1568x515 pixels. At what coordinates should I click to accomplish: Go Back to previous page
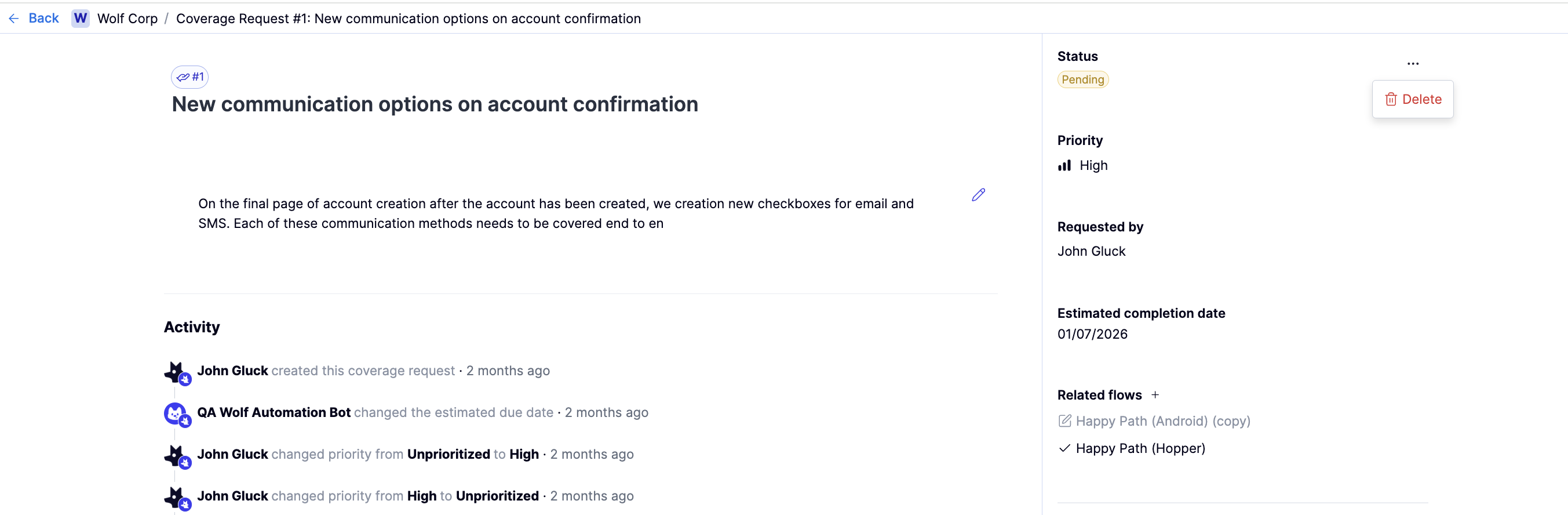43,19
